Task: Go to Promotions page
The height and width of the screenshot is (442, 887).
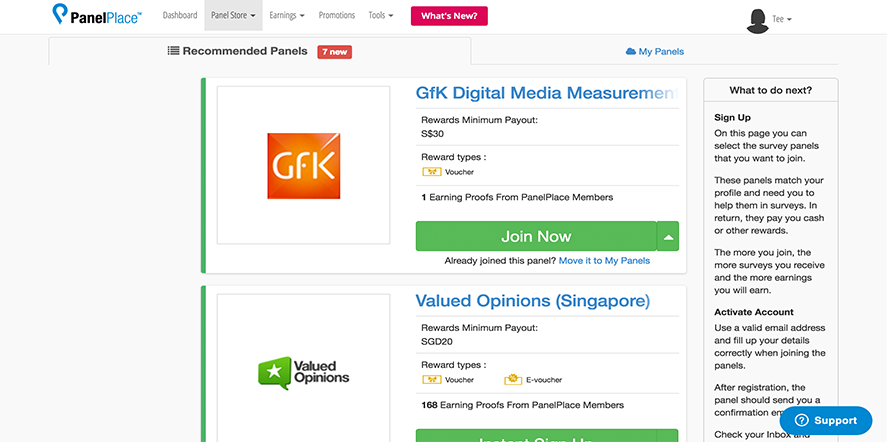Action: [337, 15]
